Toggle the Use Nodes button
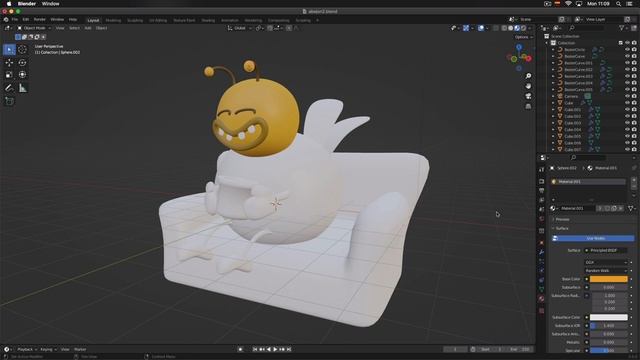This screenshot has height=360, width=640. [x=593, y=238]
